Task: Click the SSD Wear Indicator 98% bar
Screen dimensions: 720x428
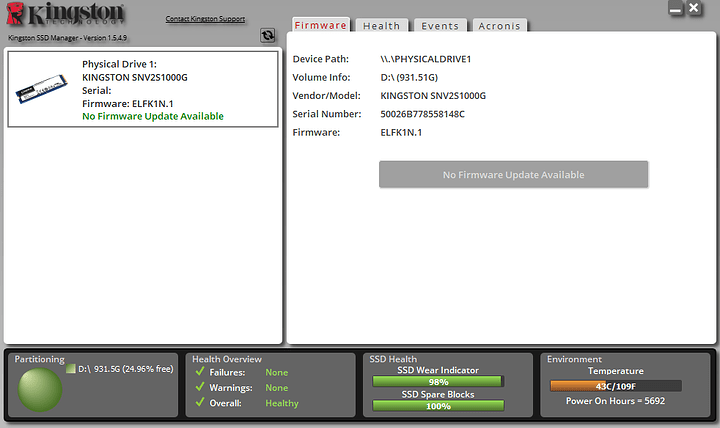Action: point(438,382)
